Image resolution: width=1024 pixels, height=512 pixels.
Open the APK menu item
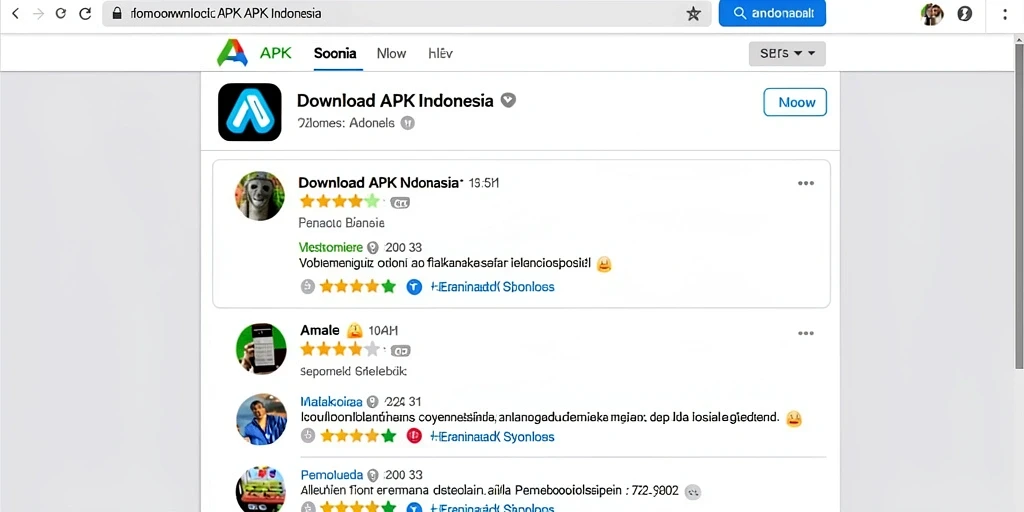(276, 54)
